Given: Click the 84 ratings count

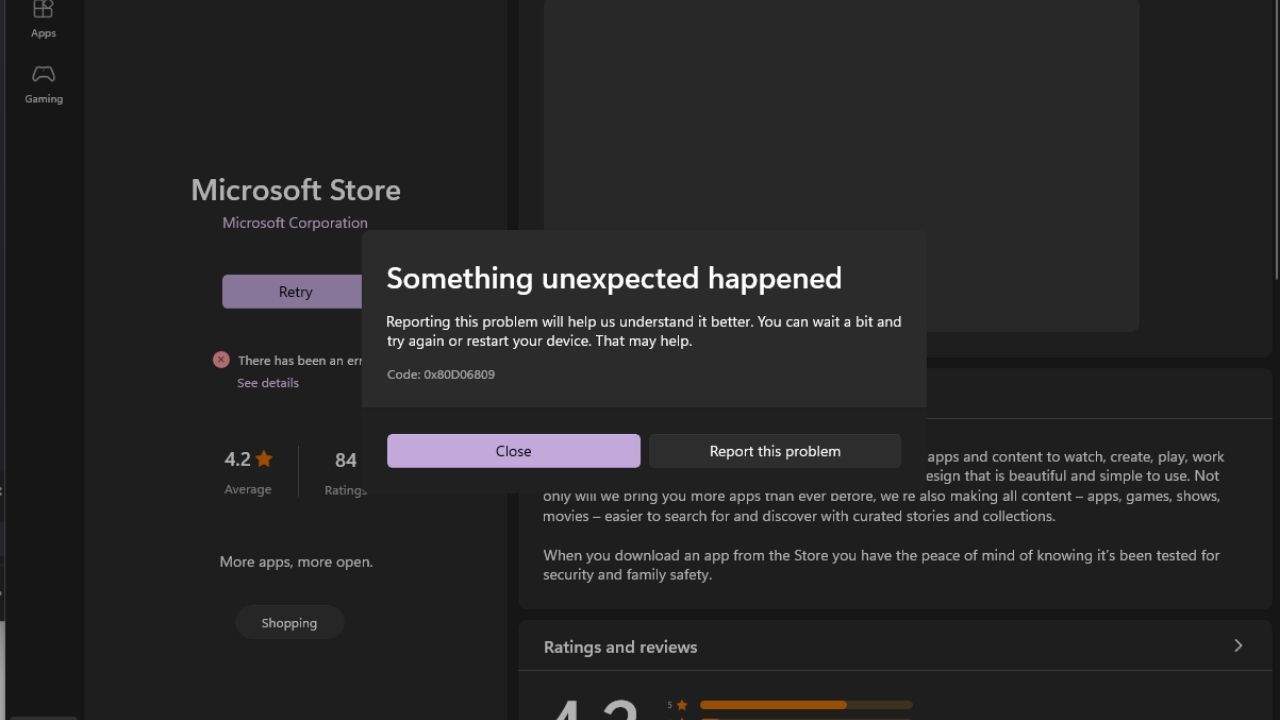Looking at the screenshot, I should [346, 460].
